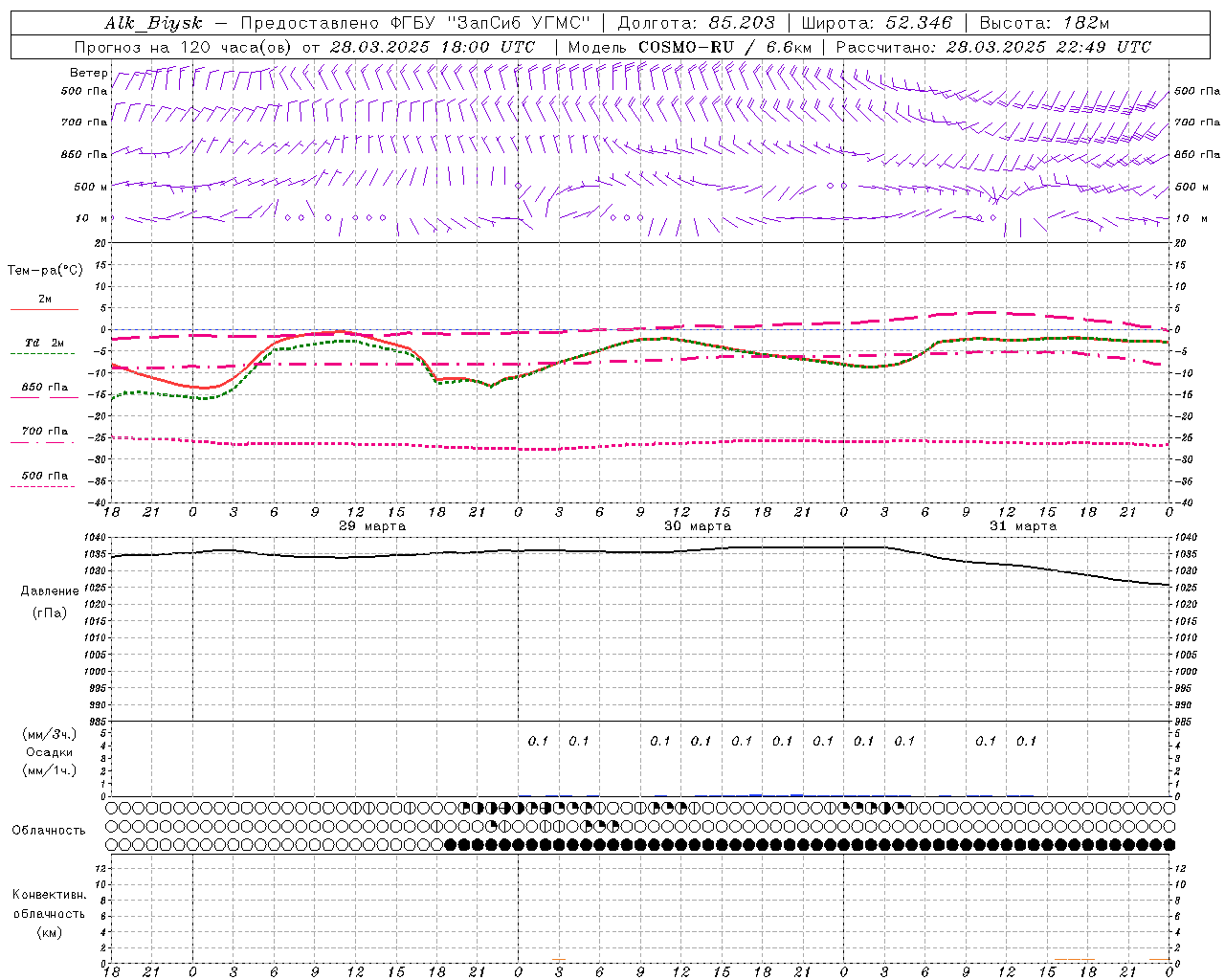Click the dash-dot 700 гПа legend line
This screenshot has width=1225, height=980.
pos(43,442)
